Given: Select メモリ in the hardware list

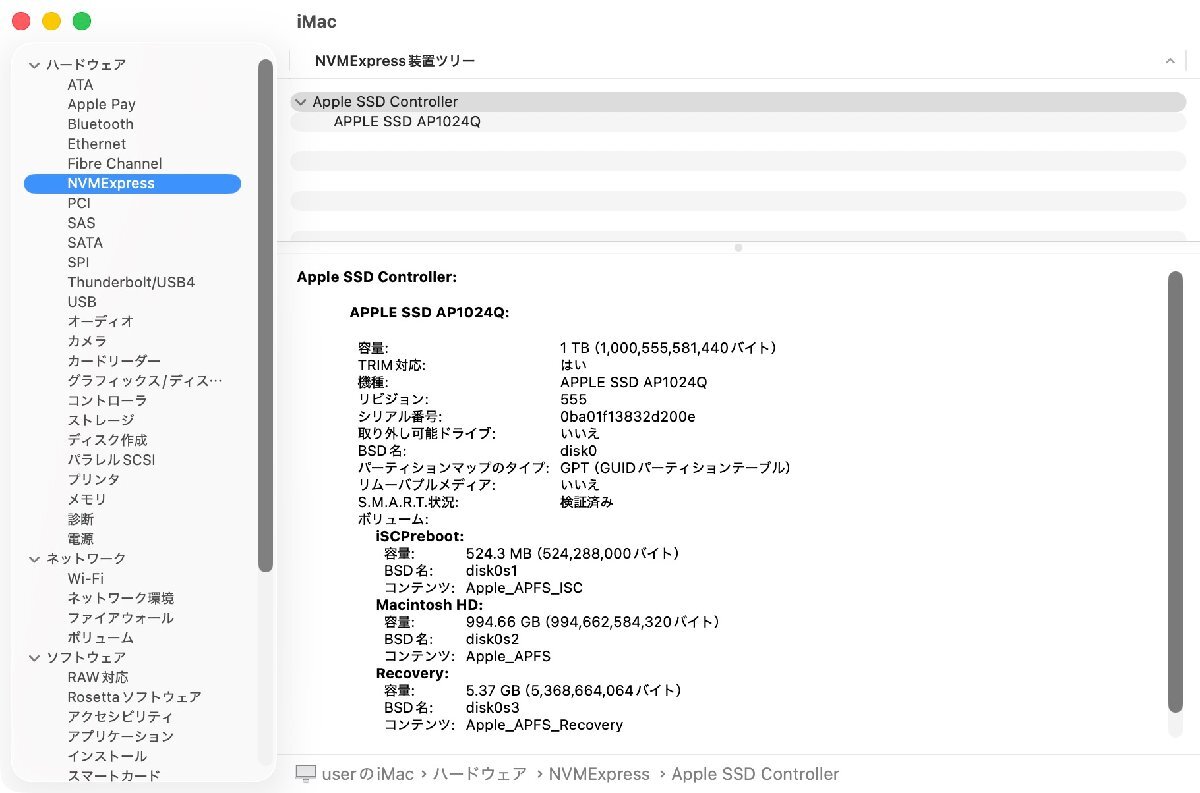Looking at the screenshot, I should 87,499.
